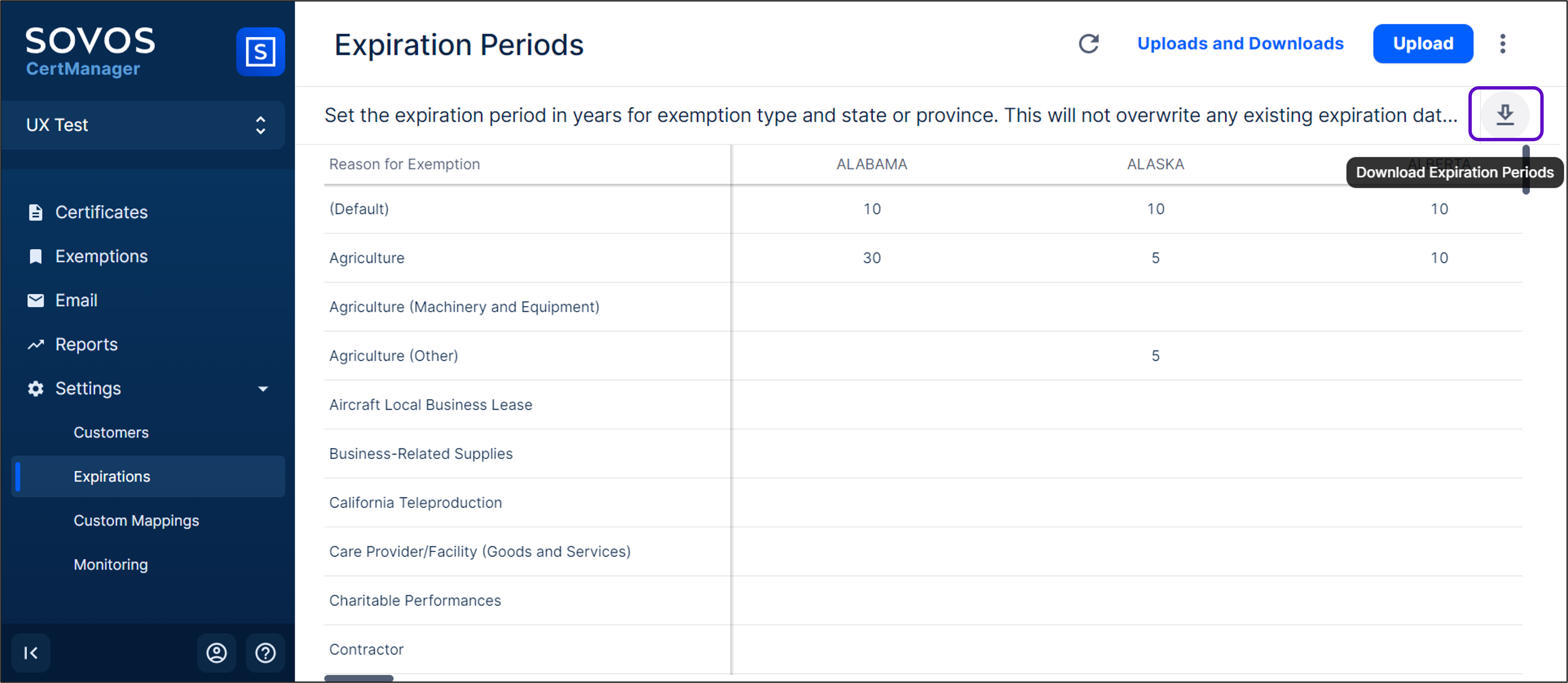Open the Reports page

coord(86,344)
